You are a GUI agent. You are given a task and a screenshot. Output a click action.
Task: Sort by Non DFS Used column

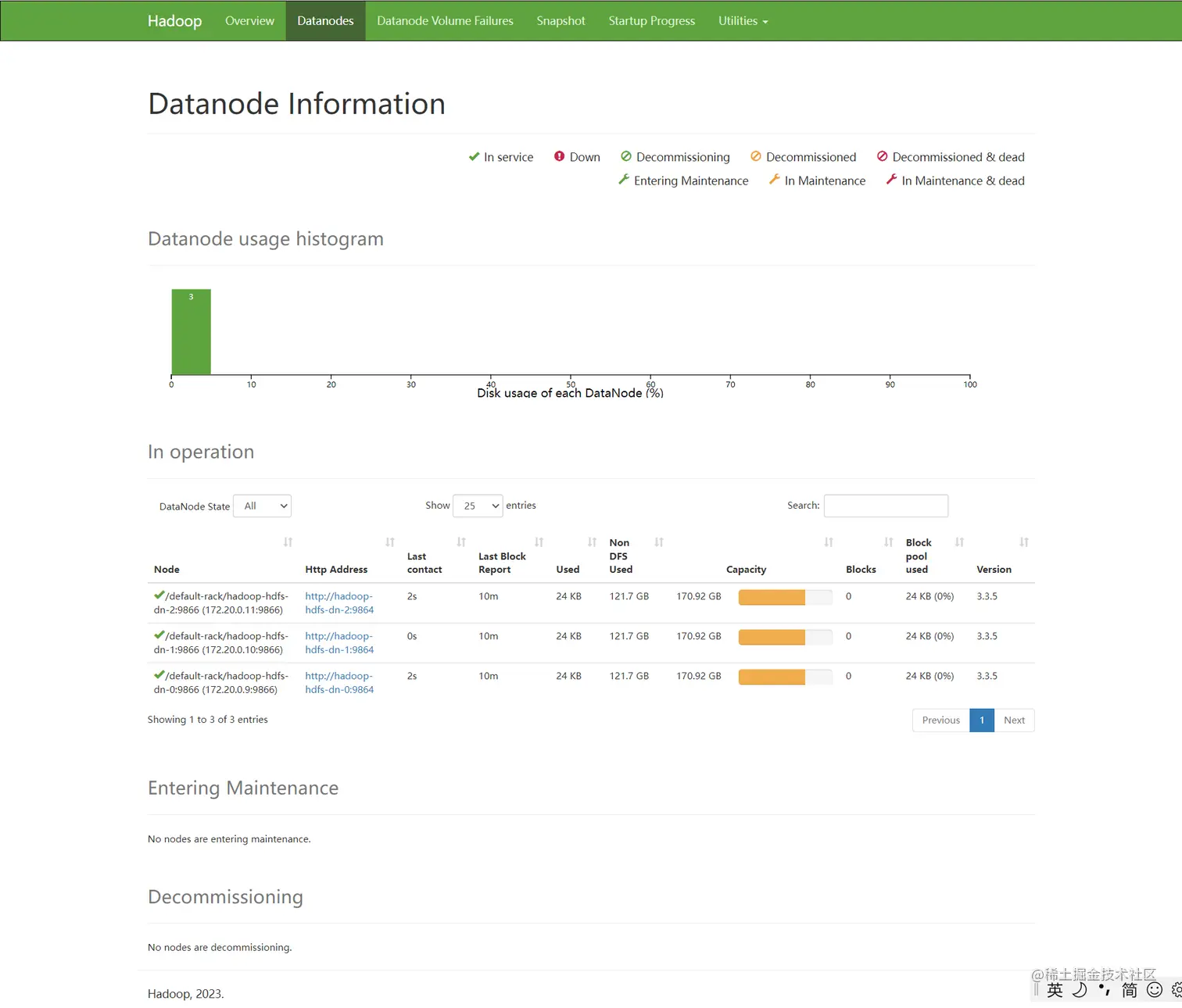636,556
